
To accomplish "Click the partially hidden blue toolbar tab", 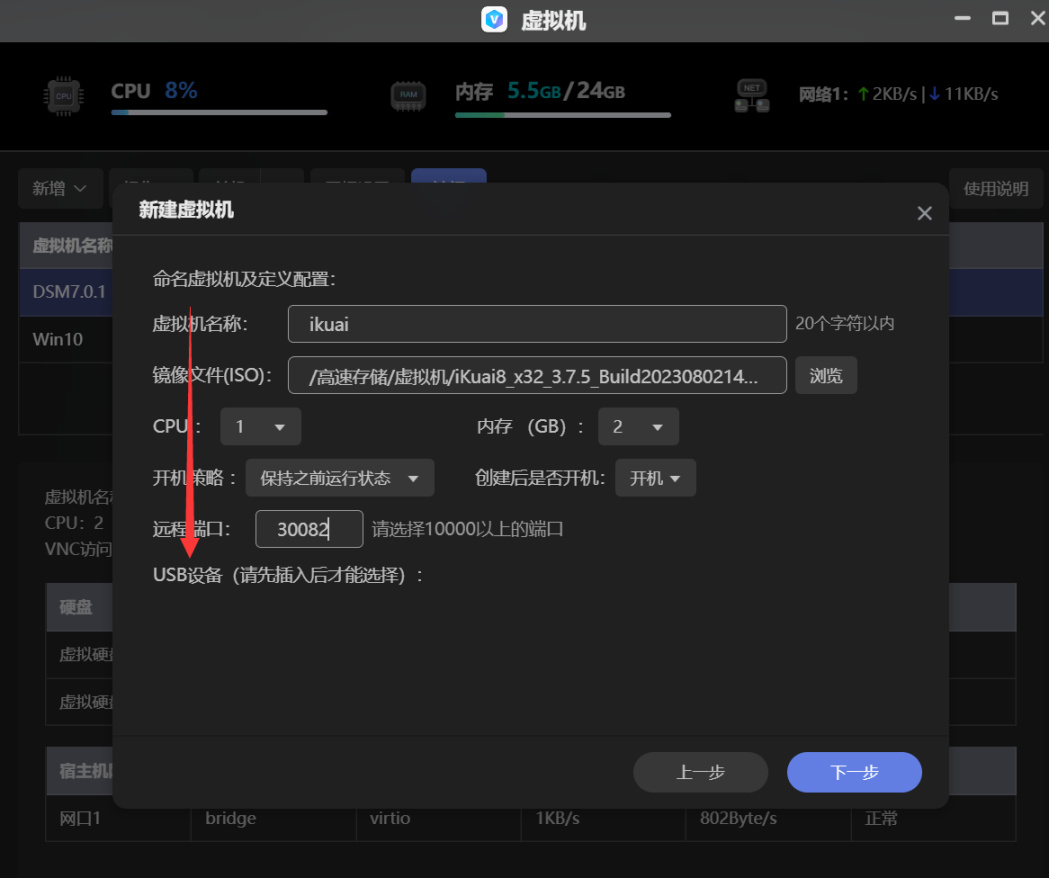I will coord(448,175).
